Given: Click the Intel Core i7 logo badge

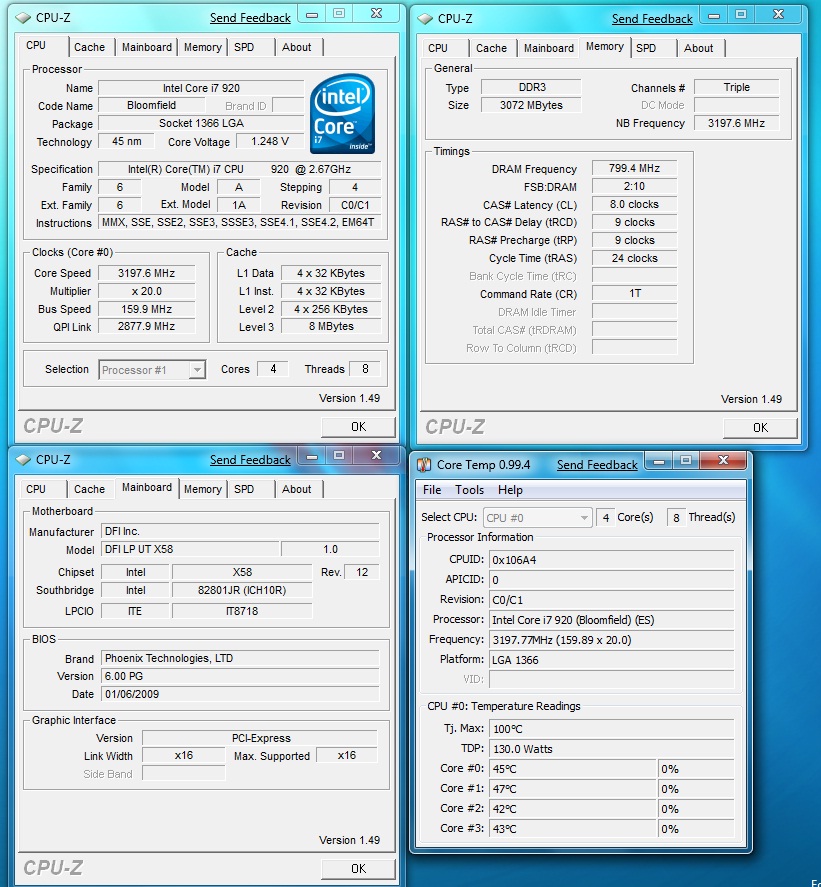Looking at the screenshot, I should pos(342,114).
